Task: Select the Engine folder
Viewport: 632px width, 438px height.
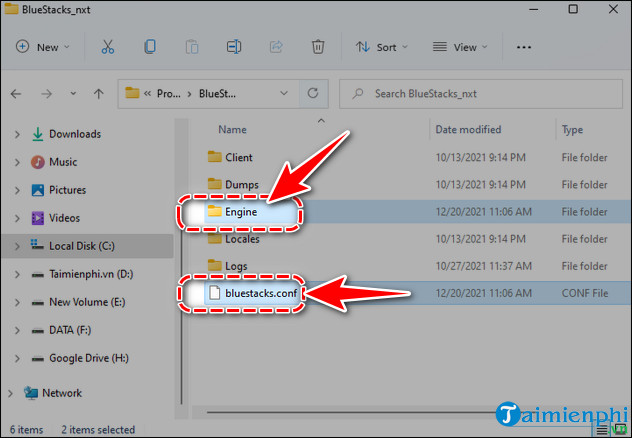Action: pos(241,212)
